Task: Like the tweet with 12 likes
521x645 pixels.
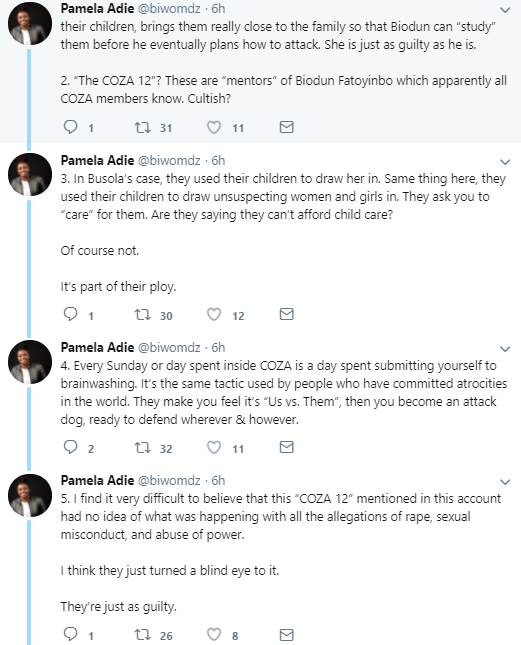Action: coord(214,314)
